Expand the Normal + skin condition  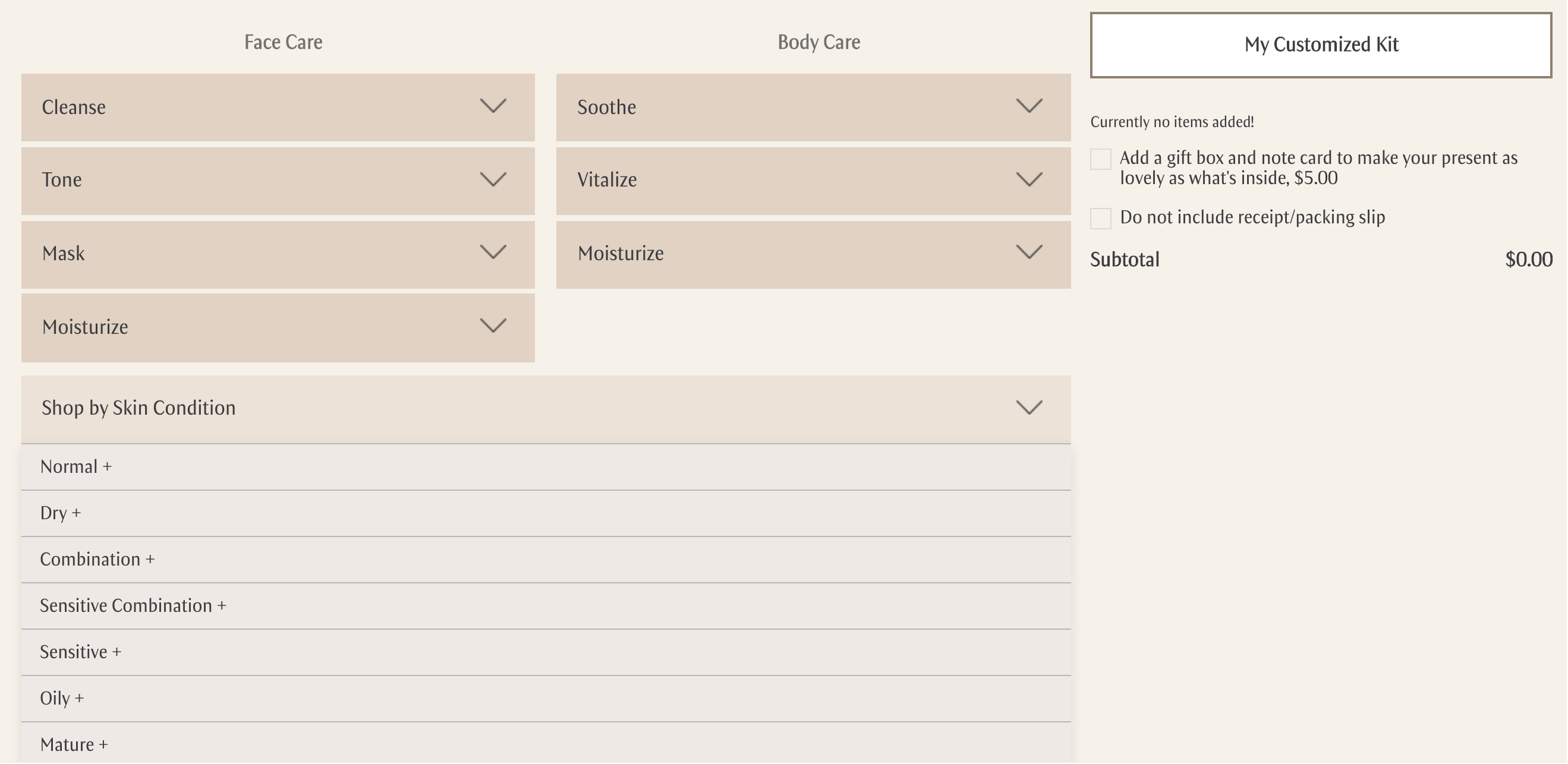[546, 467]
